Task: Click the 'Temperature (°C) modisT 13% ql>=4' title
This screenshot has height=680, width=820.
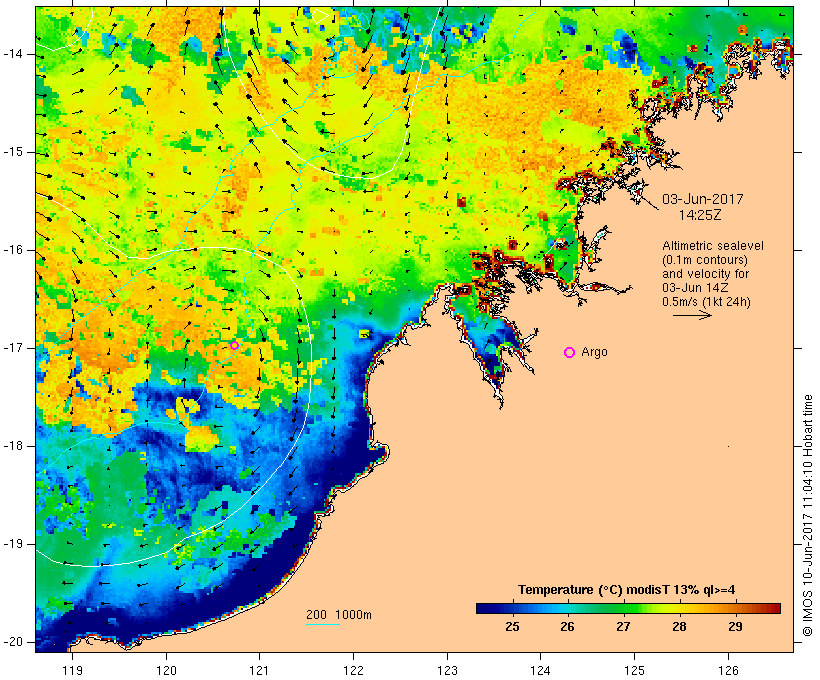Action: click(x=627, y=590)
